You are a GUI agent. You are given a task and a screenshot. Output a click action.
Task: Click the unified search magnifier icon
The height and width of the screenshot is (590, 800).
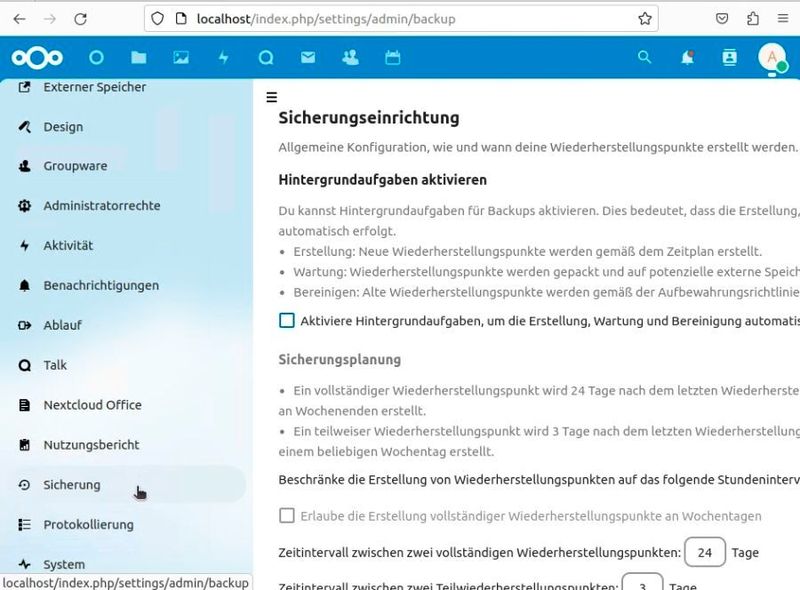(x=644, y=57)
